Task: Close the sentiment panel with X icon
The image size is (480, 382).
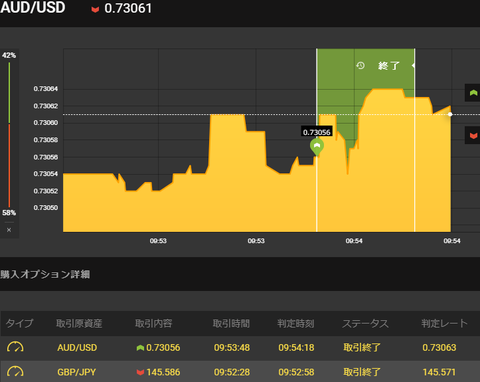Action: [9, 230]
